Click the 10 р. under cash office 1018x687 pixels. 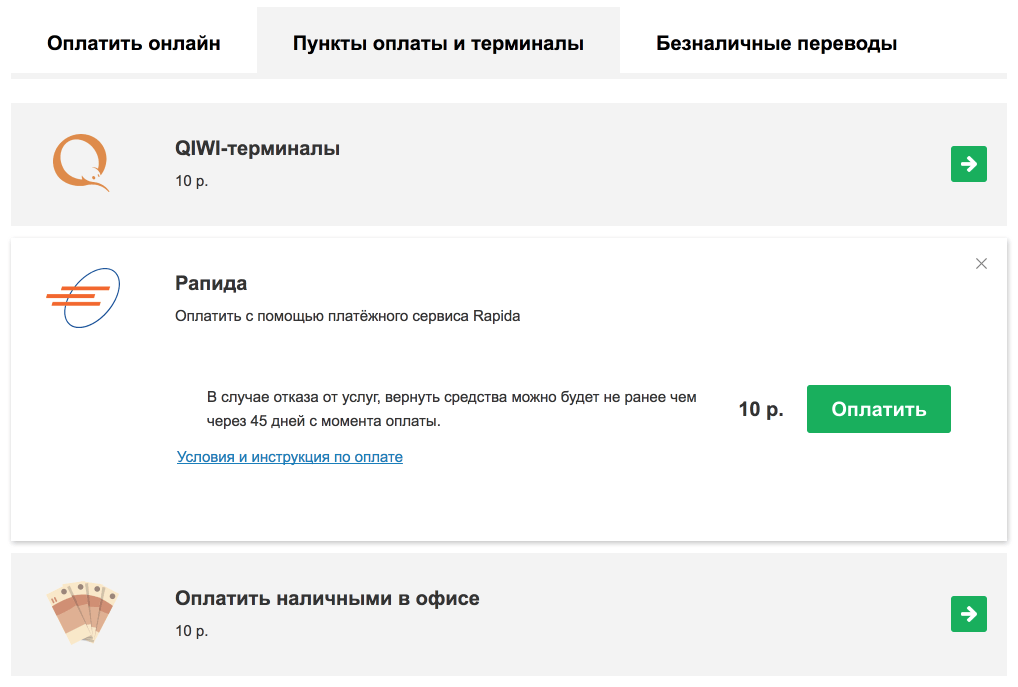coord(192,631)
